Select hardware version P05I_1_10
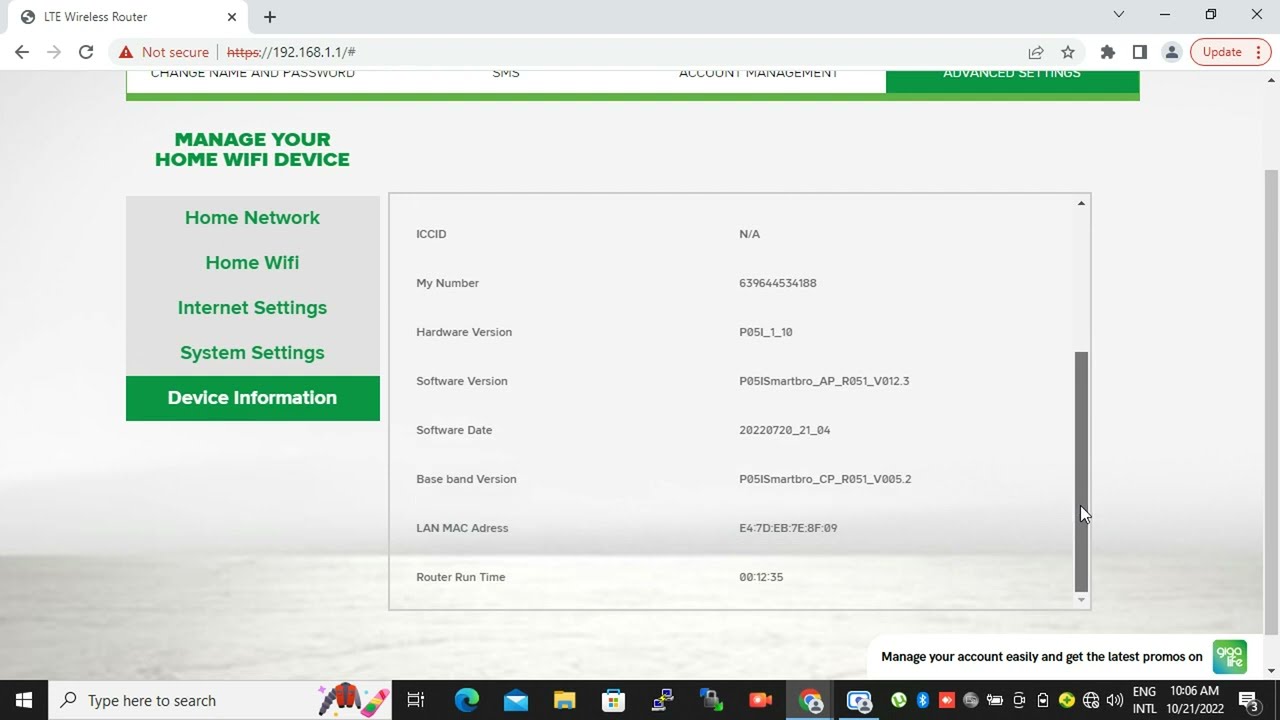Viewport: 1280px width, 720px height. point(766,332)
